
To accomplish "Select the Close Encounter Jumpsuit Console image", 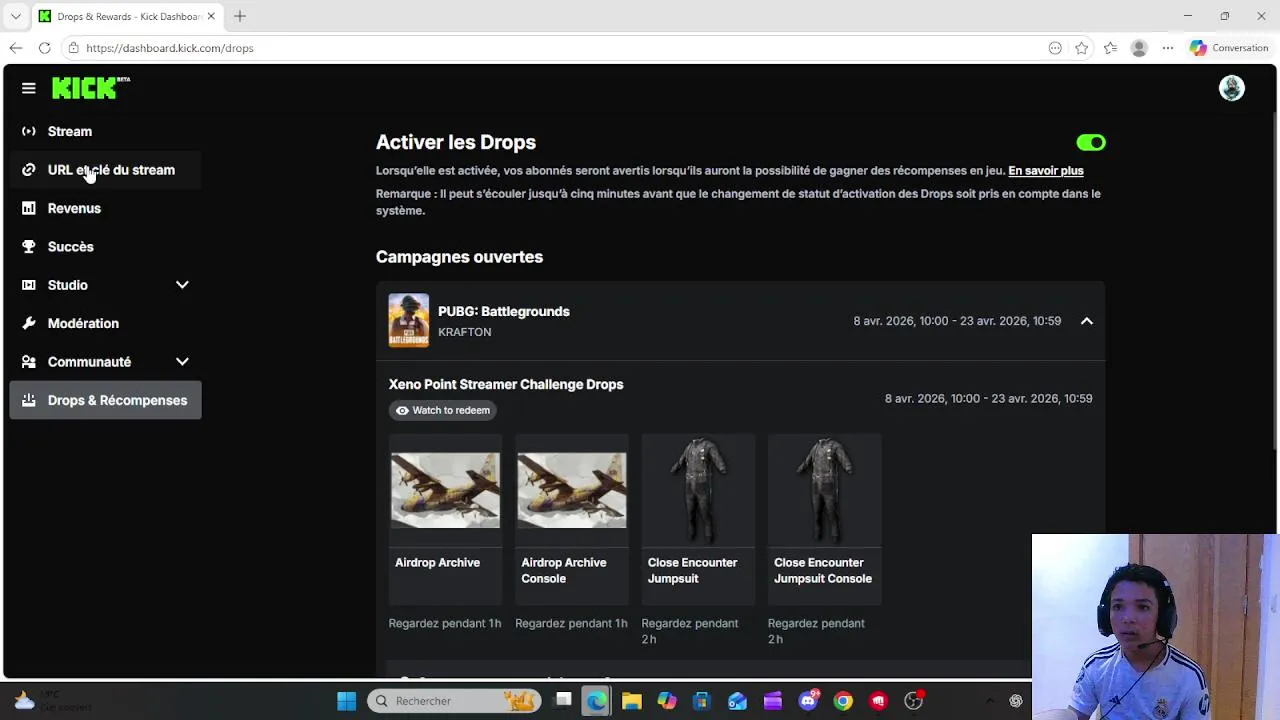I will click(825, 490).
